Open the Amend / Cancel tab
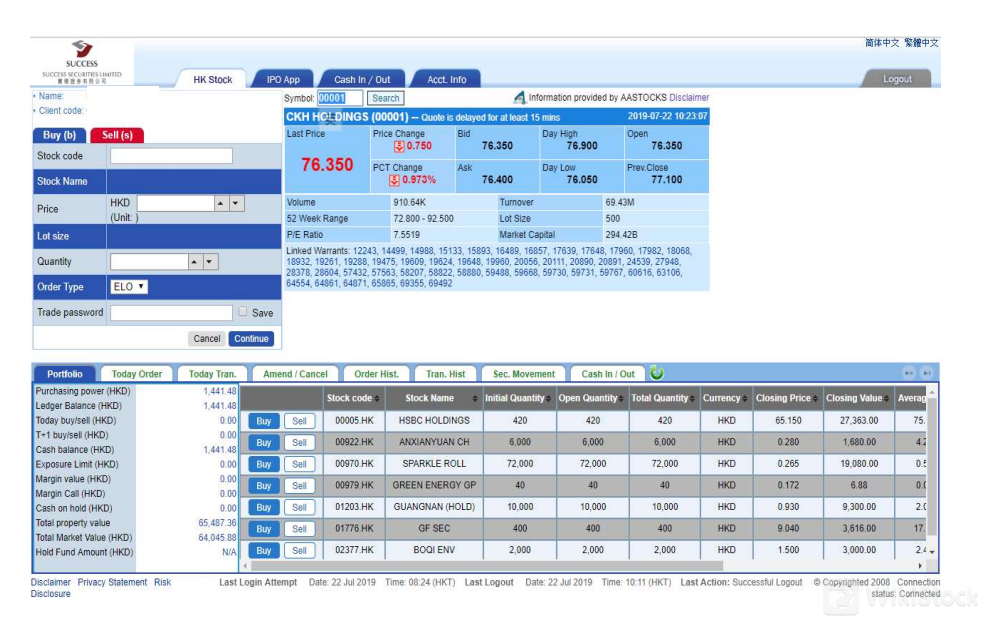 click(295, 374)
